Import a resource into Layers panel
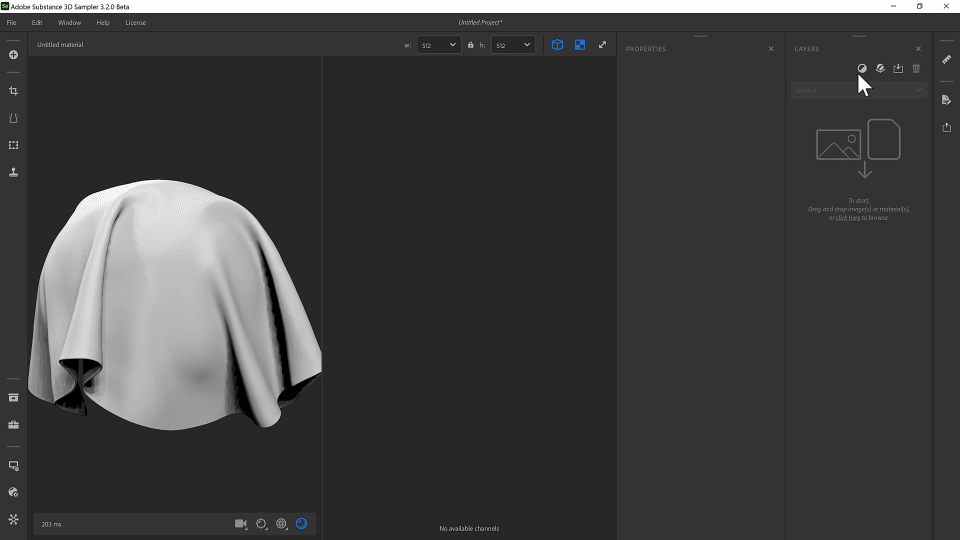Viewport: 960px width, 540px height. tap(898, 69)
